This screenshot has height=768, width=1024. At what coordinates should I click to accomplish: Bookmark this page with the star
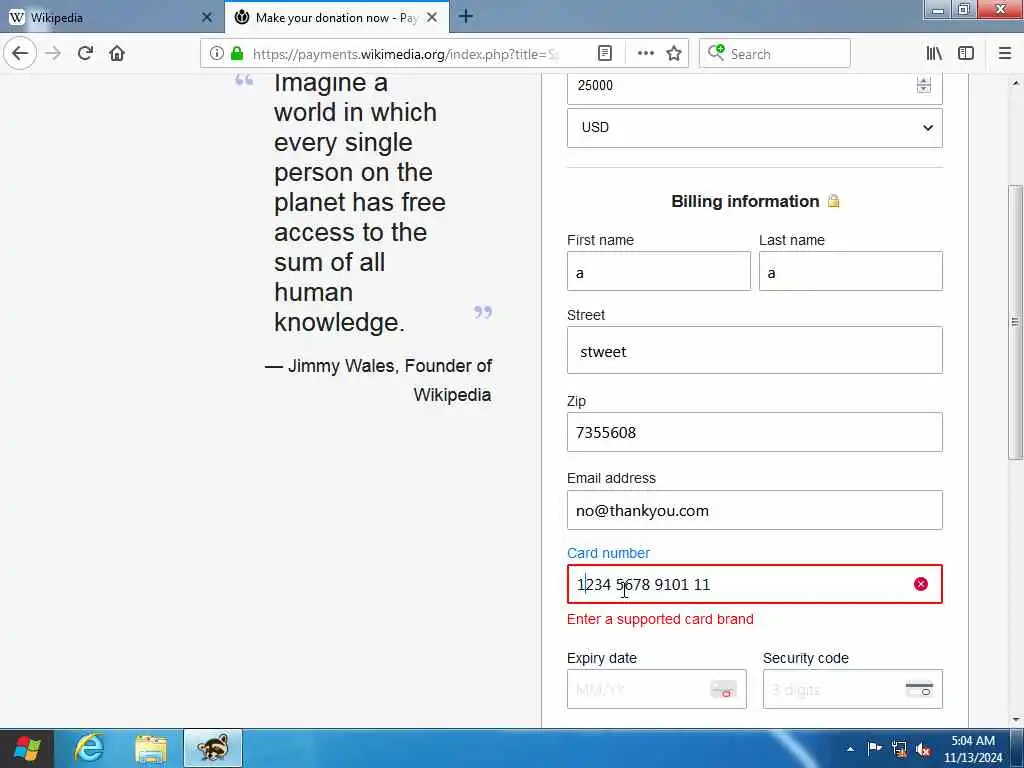pos(674,54)
